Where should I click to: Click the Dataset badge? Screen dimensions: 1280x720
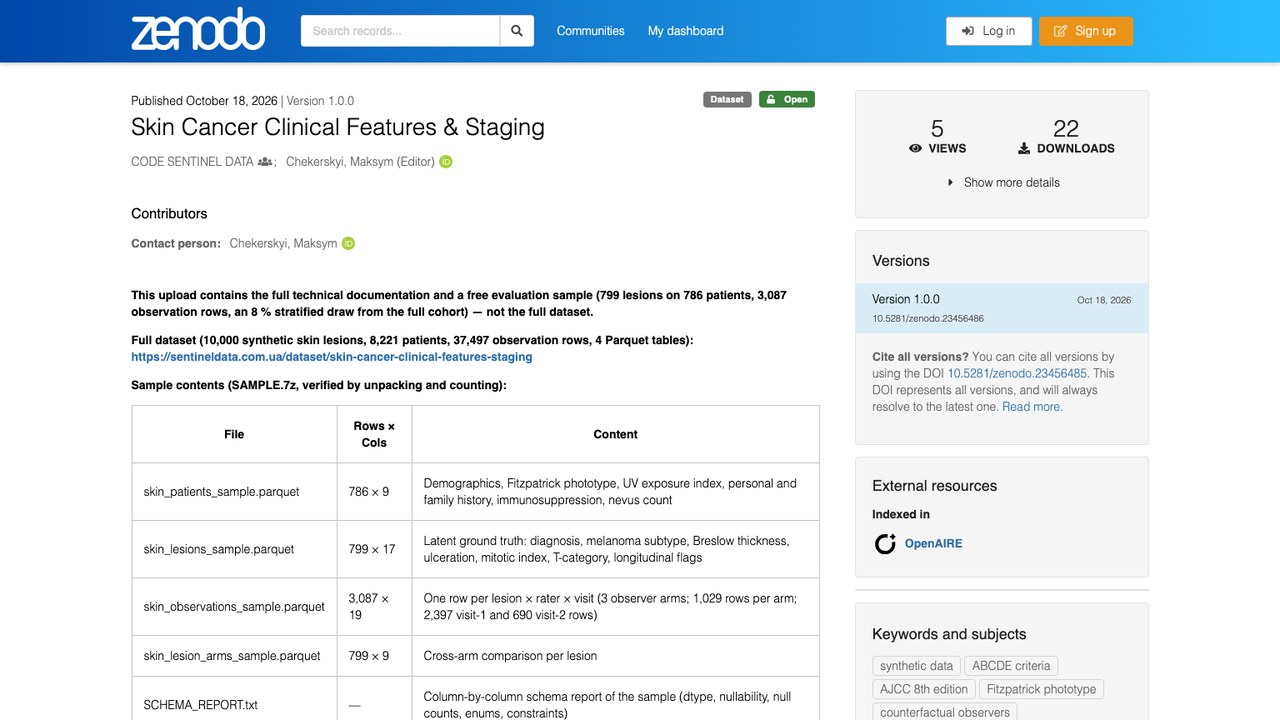(727, 99)
